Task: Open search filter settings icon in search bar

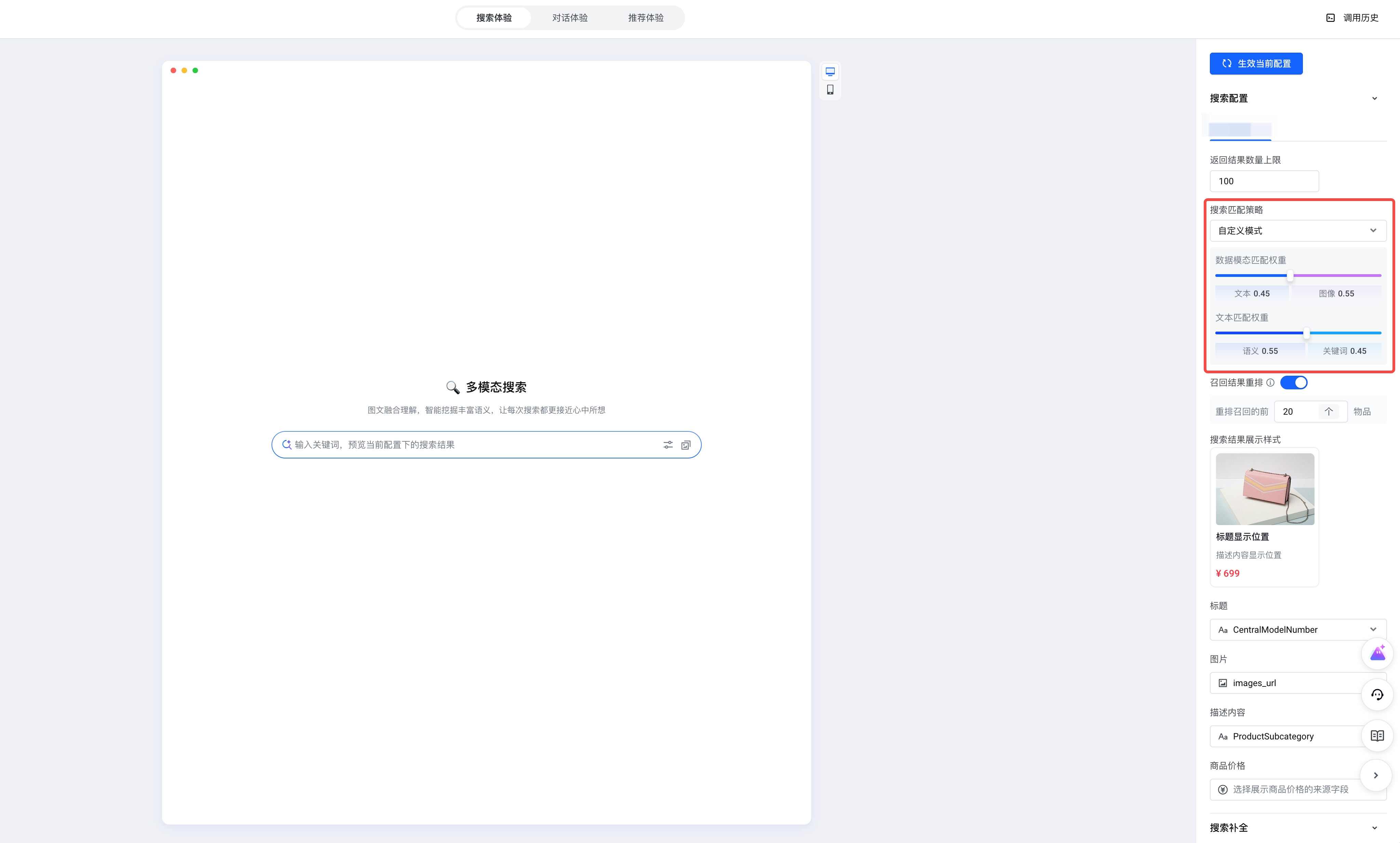Action: (x=668, y=445)
